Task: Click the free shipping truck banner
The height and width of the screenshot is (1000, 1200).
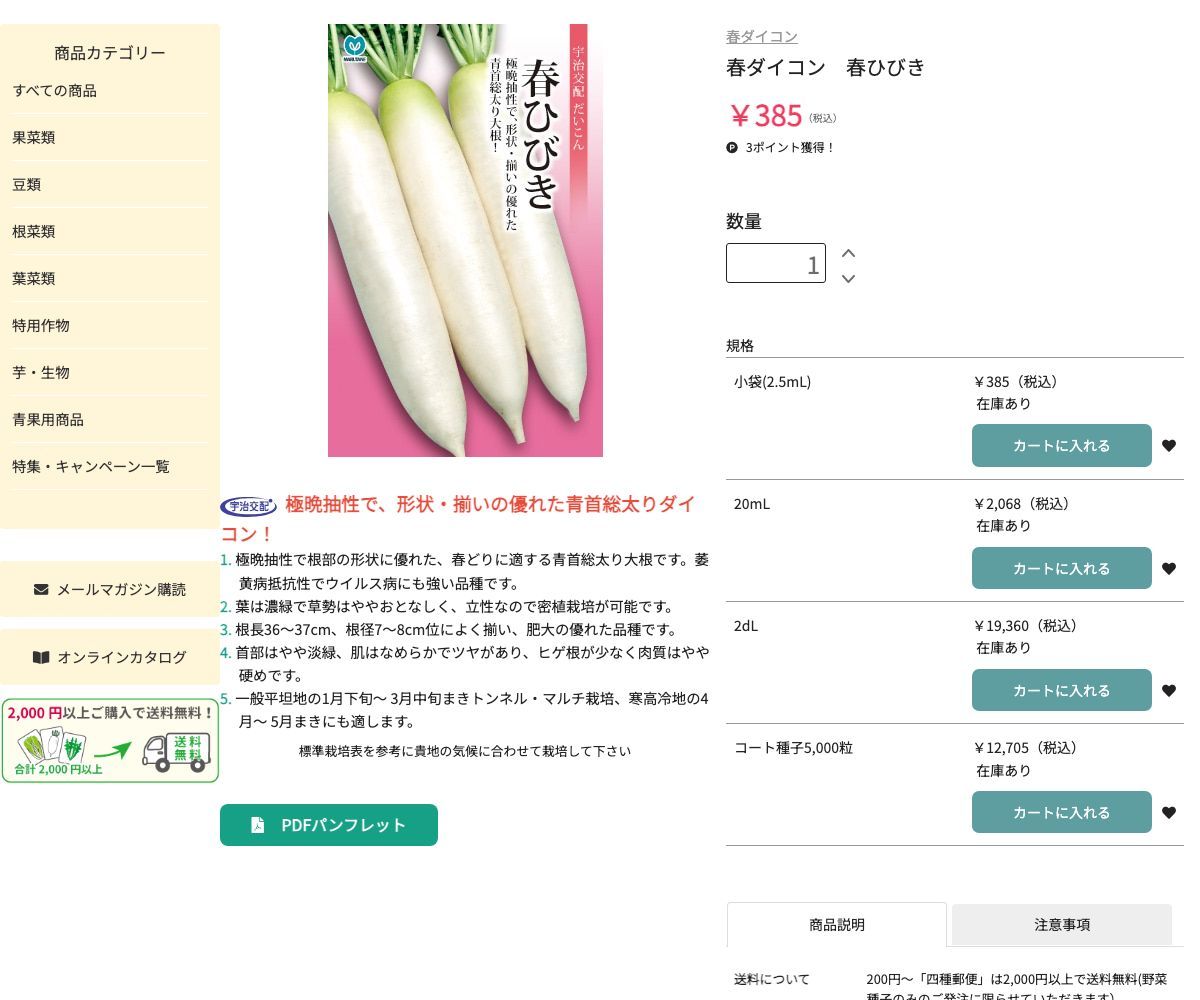Action: [110, 741]
